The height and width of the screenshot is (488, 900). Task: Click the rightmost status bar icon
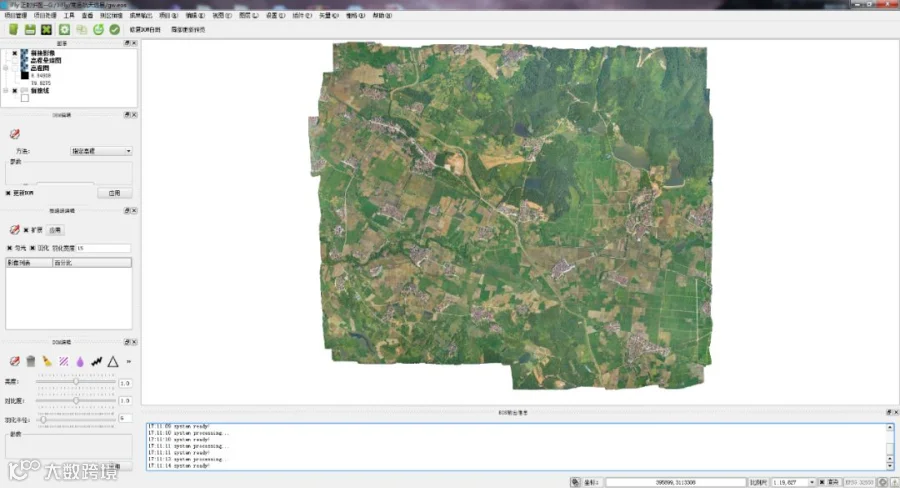[894, 482]
